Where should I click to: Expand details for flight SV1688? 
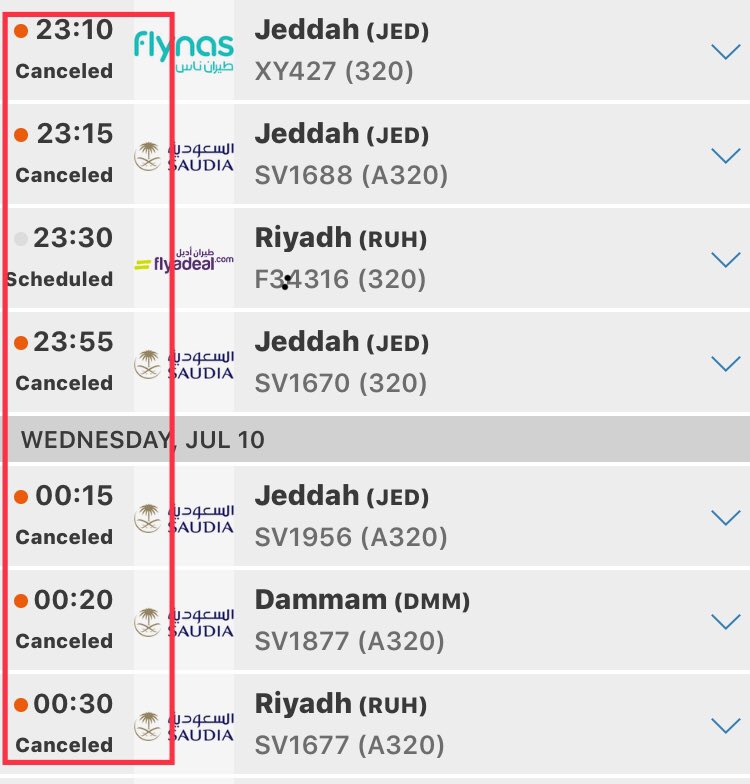[x=726, y=156]
